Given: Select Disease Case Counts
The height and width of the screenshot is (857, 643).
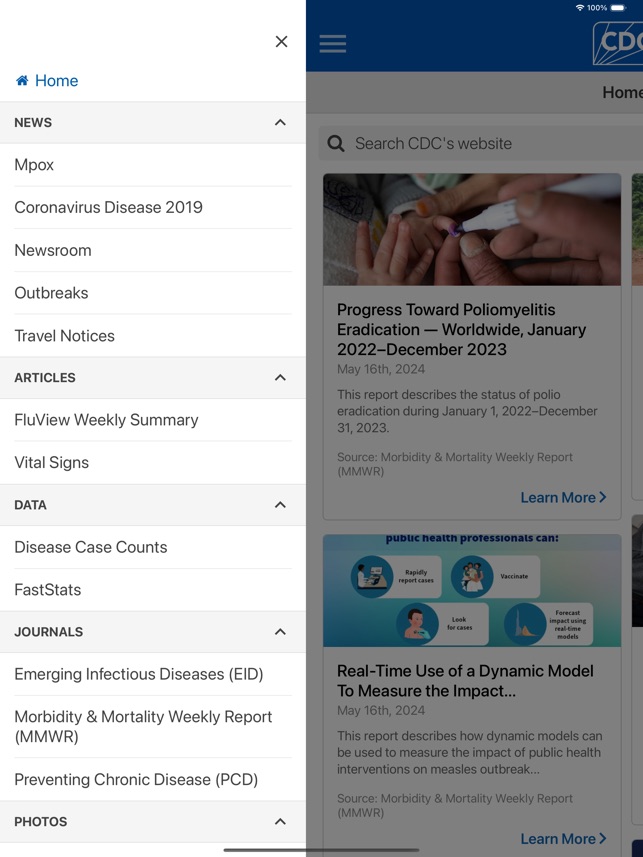Looking at the screenshot, I should pyautogui.click(x=91, y=547).
